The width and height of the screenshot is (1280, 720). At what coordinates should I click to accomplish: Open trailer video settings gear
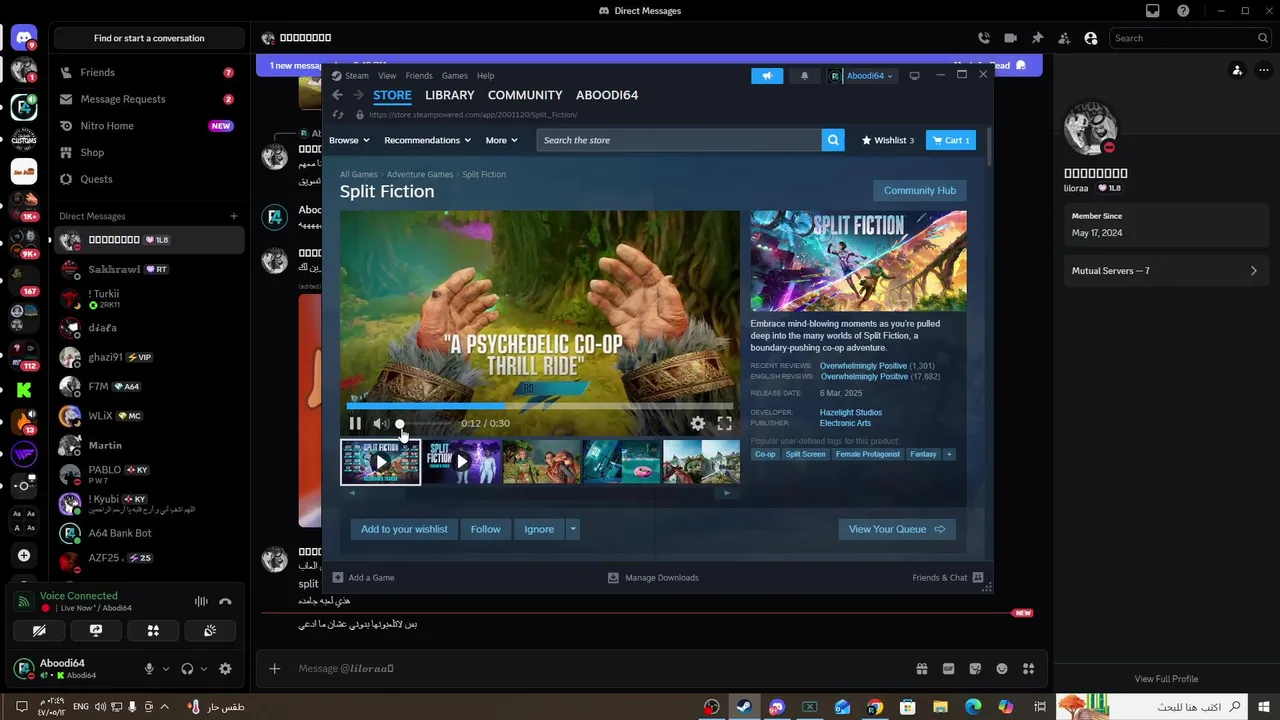[x=698, y=424]
